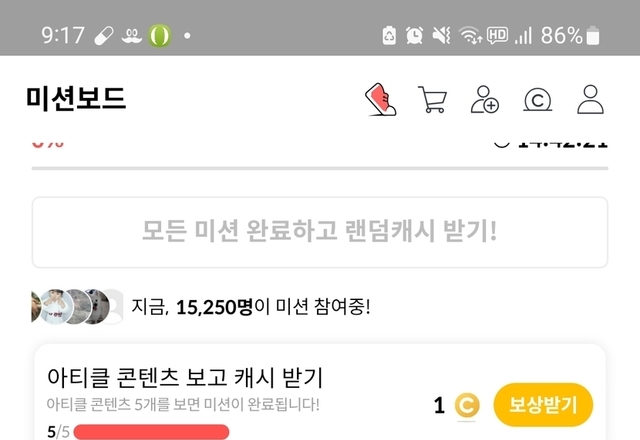Tap the invite friend icon

point(484,99)
